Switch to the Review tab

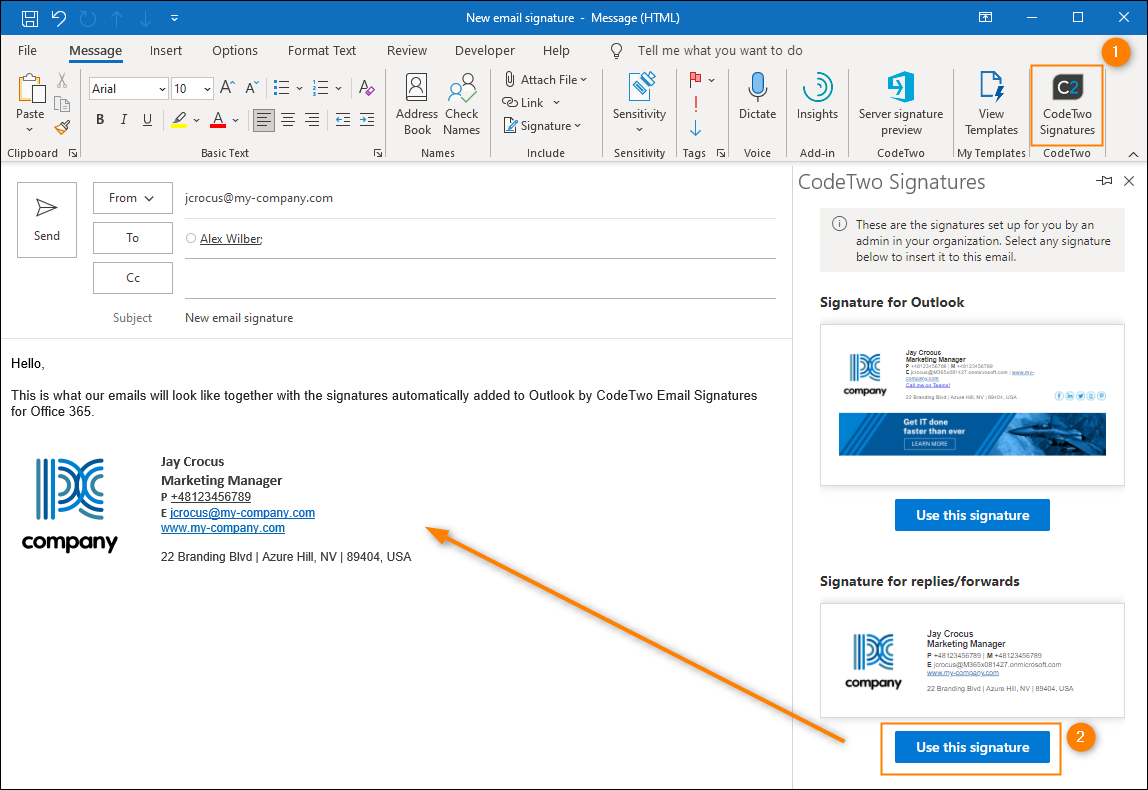(x=406, y=51)
